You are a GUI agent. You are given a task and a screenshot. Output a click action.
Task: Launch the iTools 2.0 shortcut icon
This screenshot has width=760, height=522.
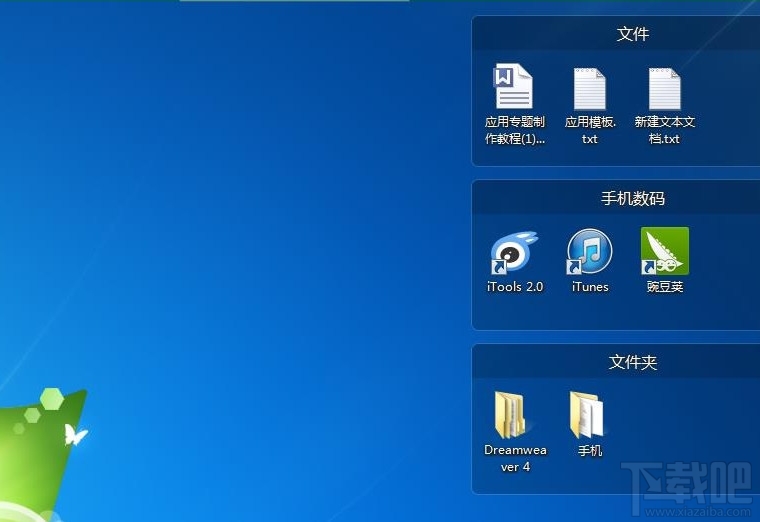point(513,252)
